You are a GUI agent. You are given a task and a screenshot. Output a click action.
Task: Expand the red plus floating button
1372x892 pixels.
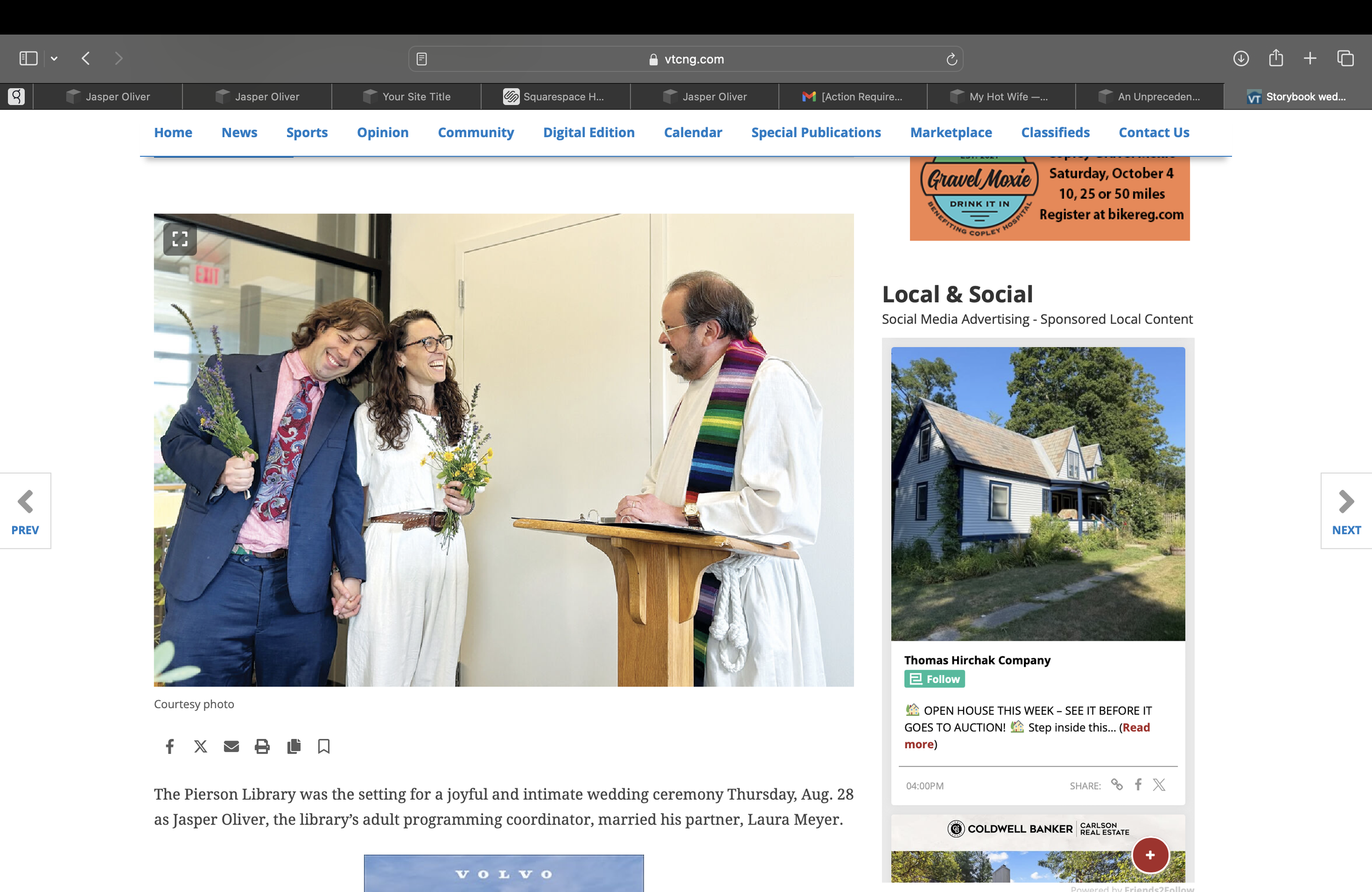(x=1150, y=855)
